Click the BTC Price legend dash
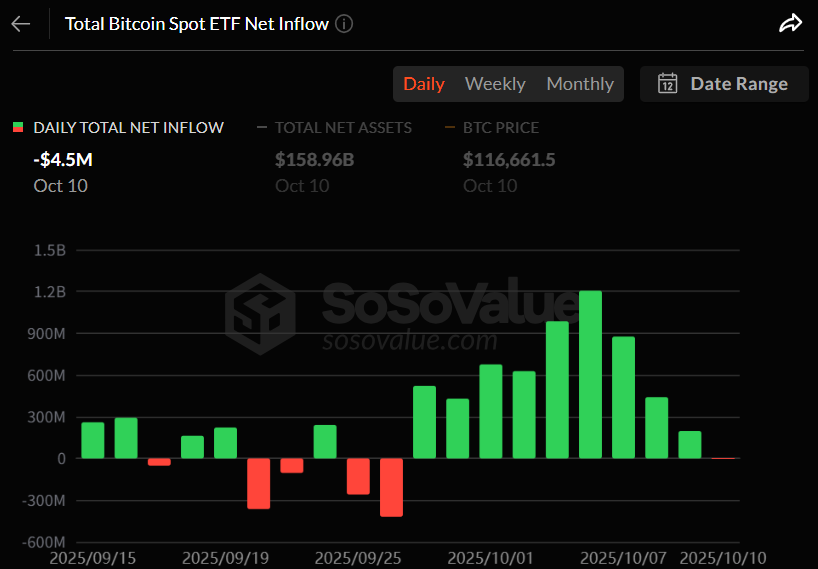Viewport: 818px width, 569px height. (x=450, y=128)
